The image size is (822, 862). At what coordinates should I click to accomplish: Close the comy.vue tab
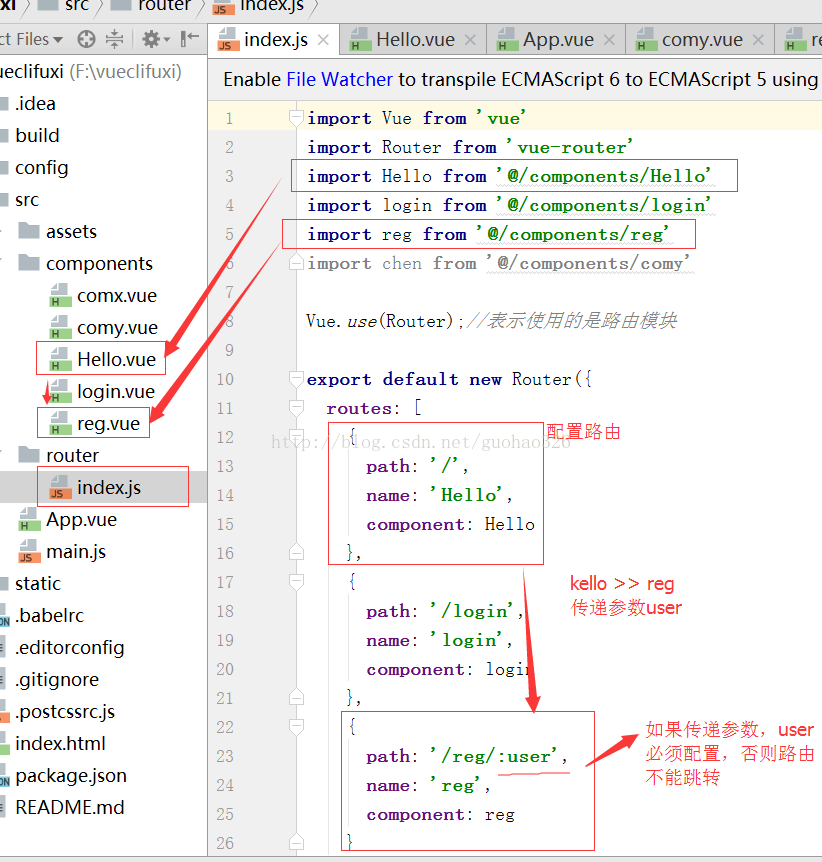[758, 40]
